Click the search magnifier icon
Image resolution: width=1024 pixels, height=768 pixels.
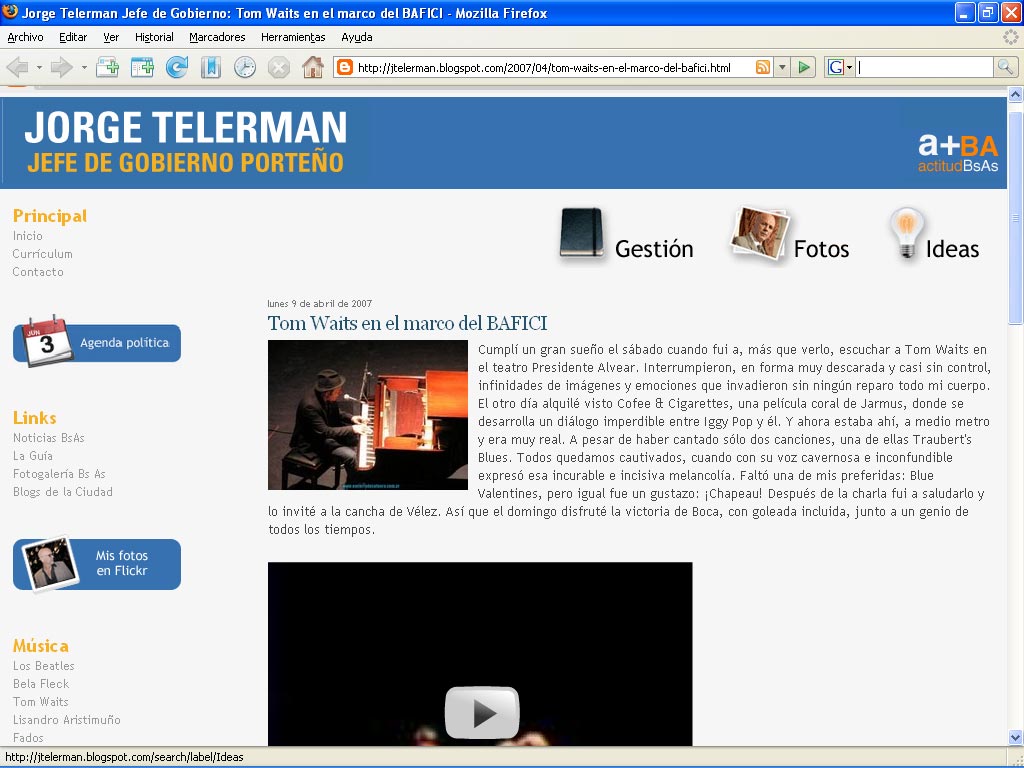(x=1005, y=67)
